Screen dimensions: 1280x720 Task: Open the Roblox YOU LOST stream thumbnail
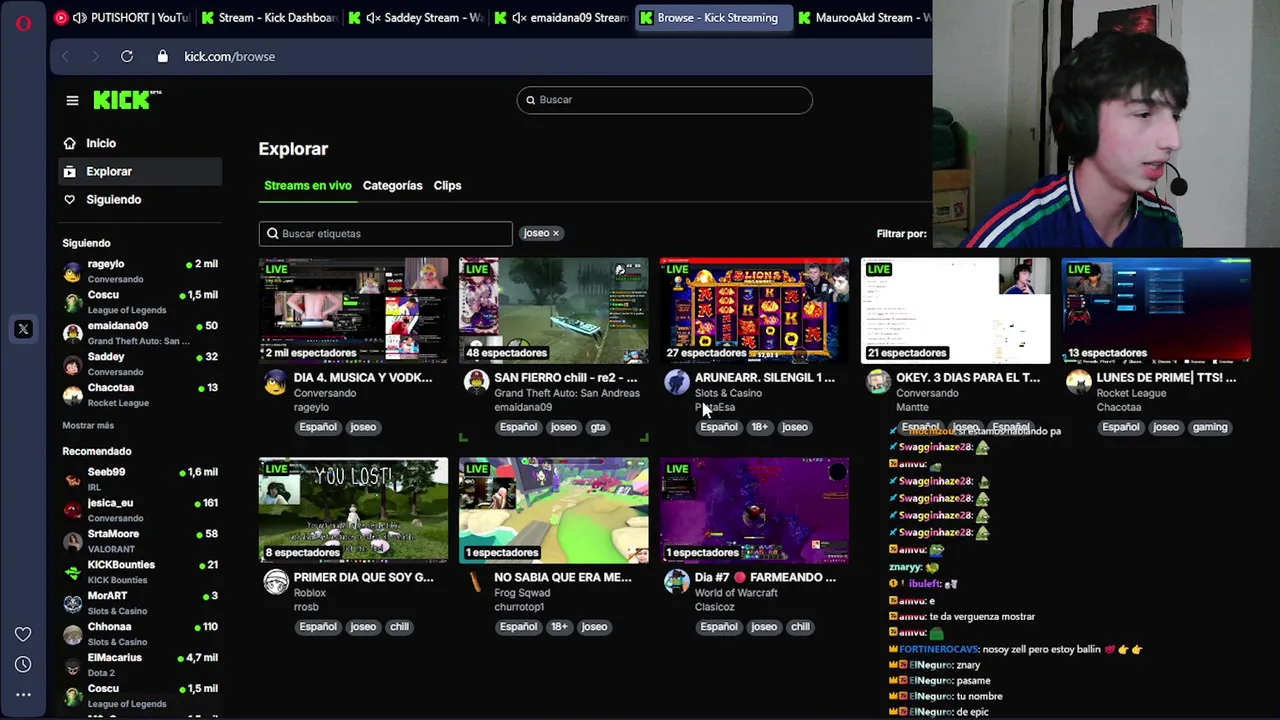353,511
